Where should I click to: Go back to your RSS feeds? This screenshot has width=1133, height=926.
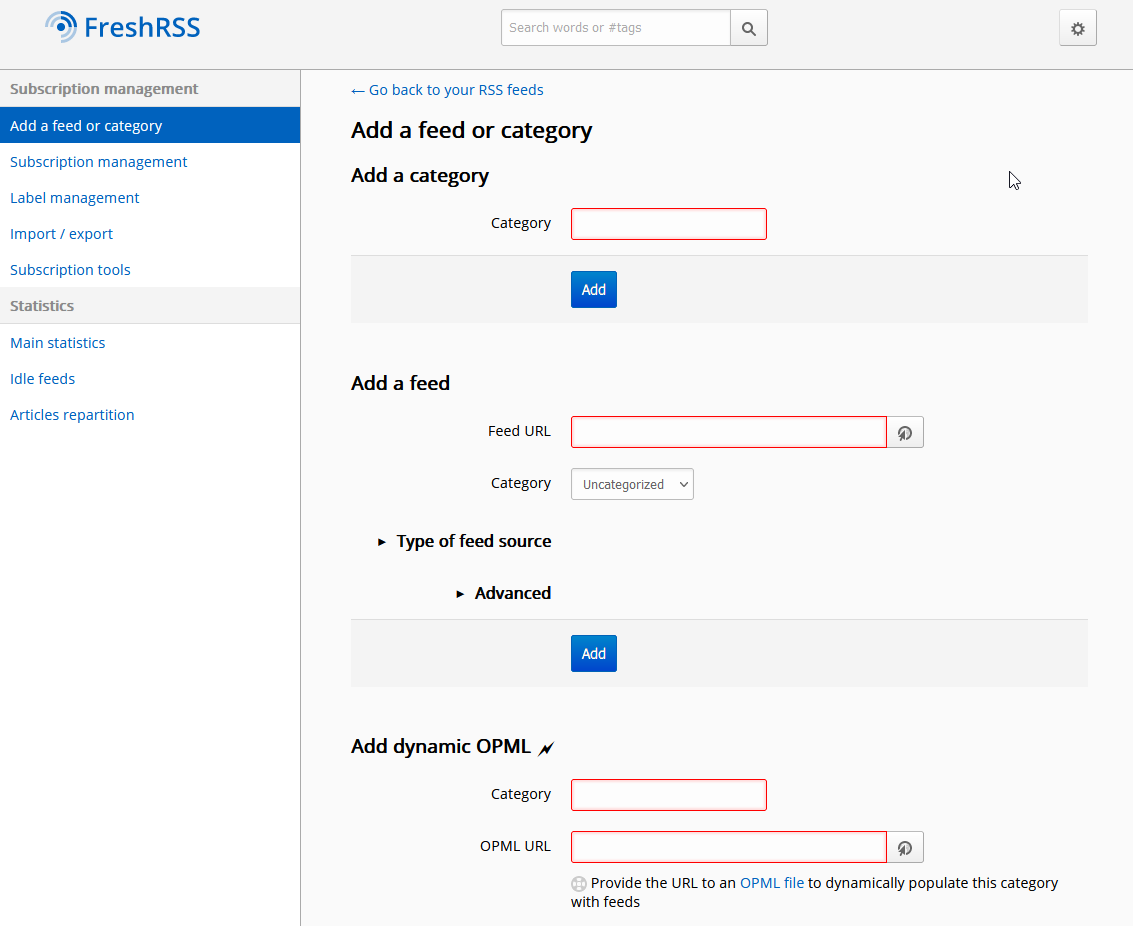[447, 90]
